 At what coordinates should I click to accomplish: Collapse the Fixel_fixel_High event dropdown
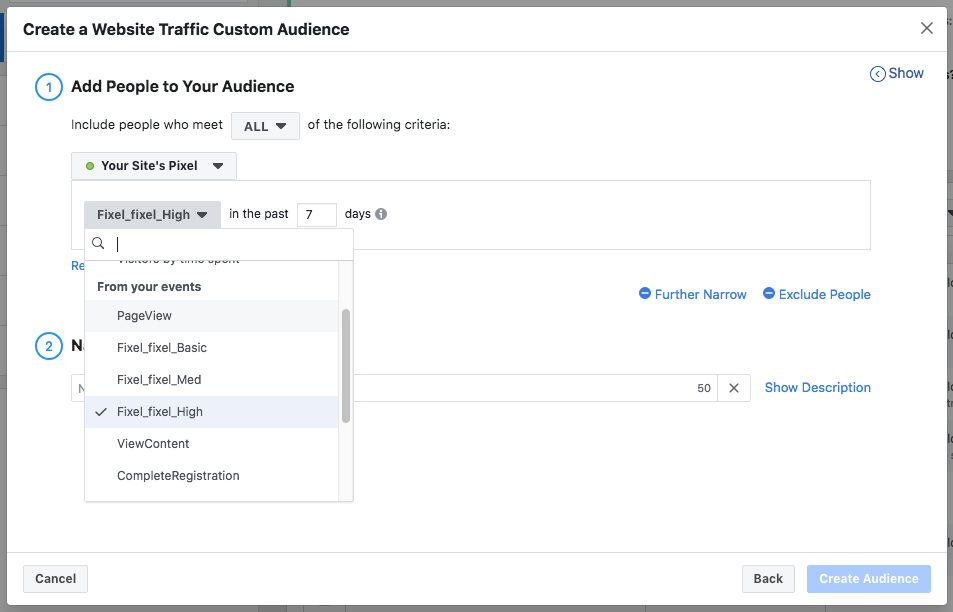point(152,215)
